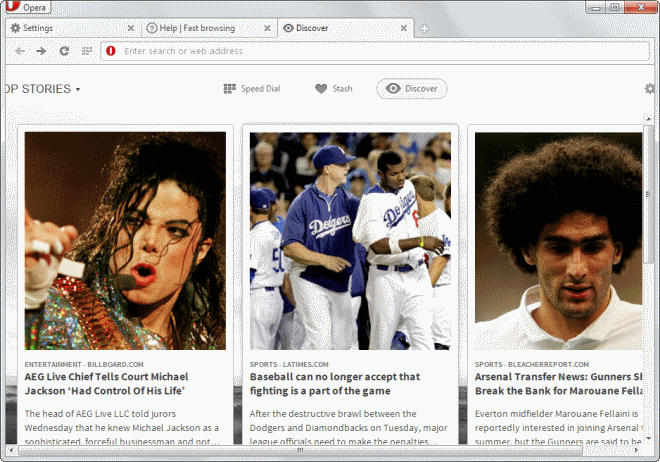Go to Speed Dial page
Image resolution: width=660 pixels, height=462 pixels.
(251, 89)
